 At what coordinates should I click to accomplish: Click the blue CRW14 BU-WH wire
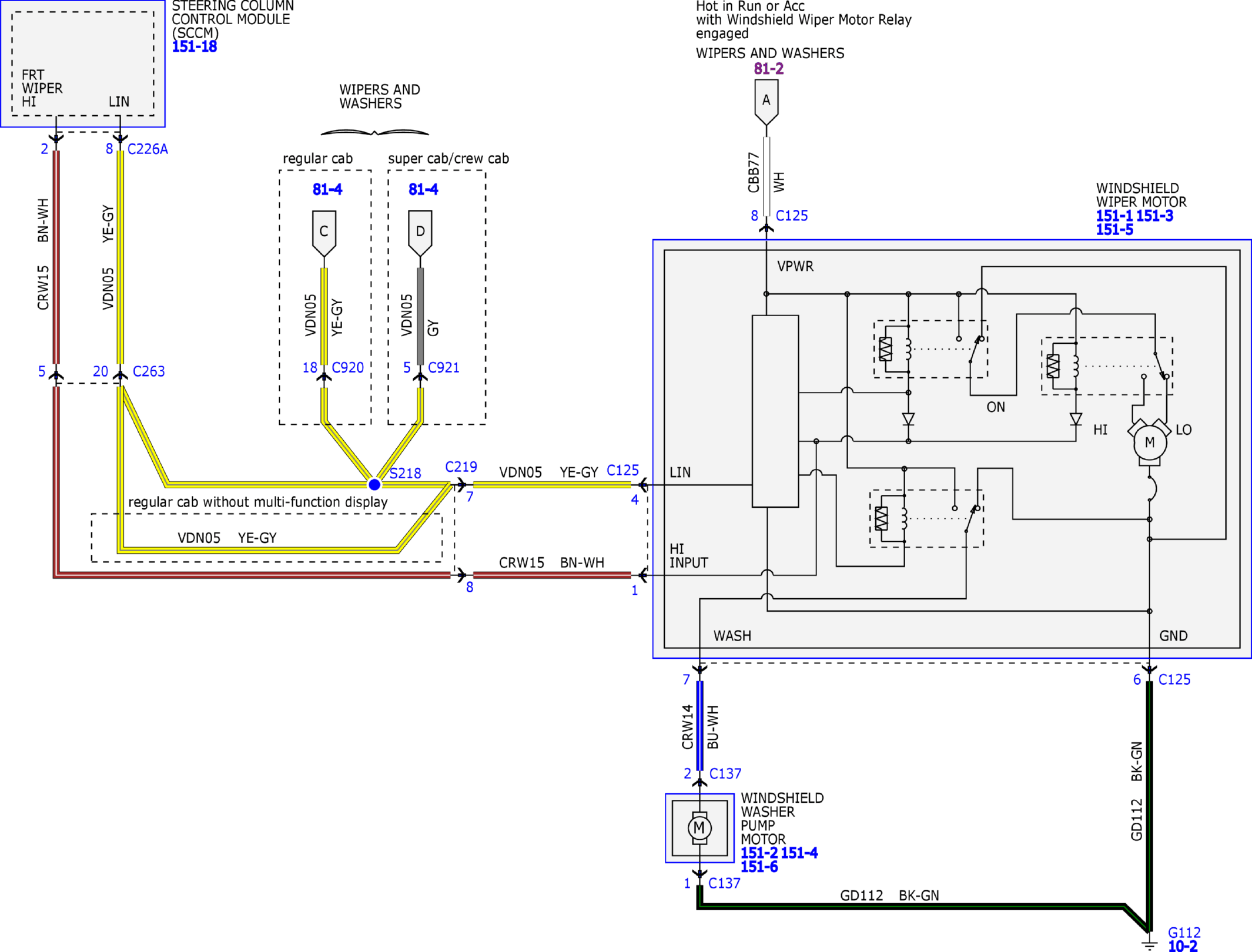click(699, 726)
